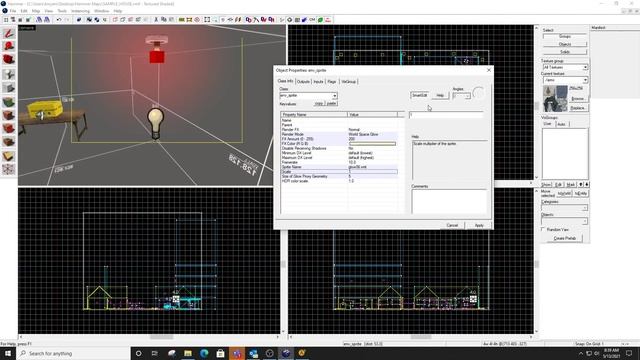
Task: Click the Carve toolbar icon
Action: 79,20
